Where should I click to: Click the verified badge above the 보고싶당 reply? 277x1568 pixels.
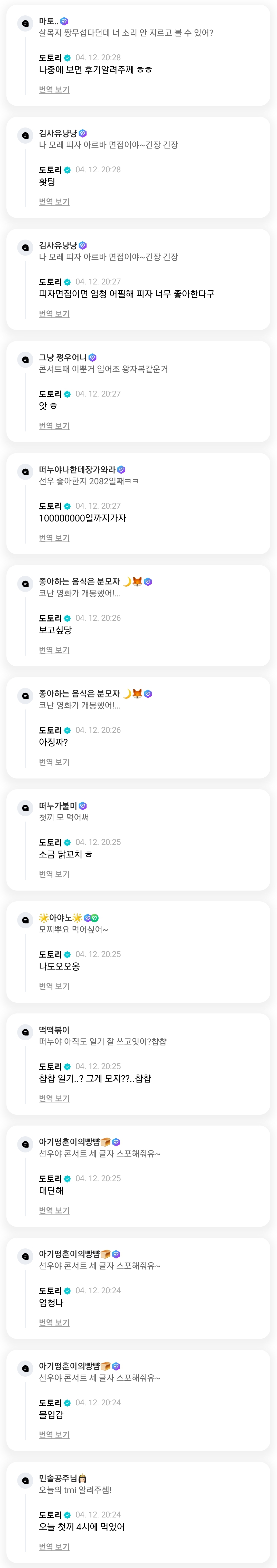(68, 618)
